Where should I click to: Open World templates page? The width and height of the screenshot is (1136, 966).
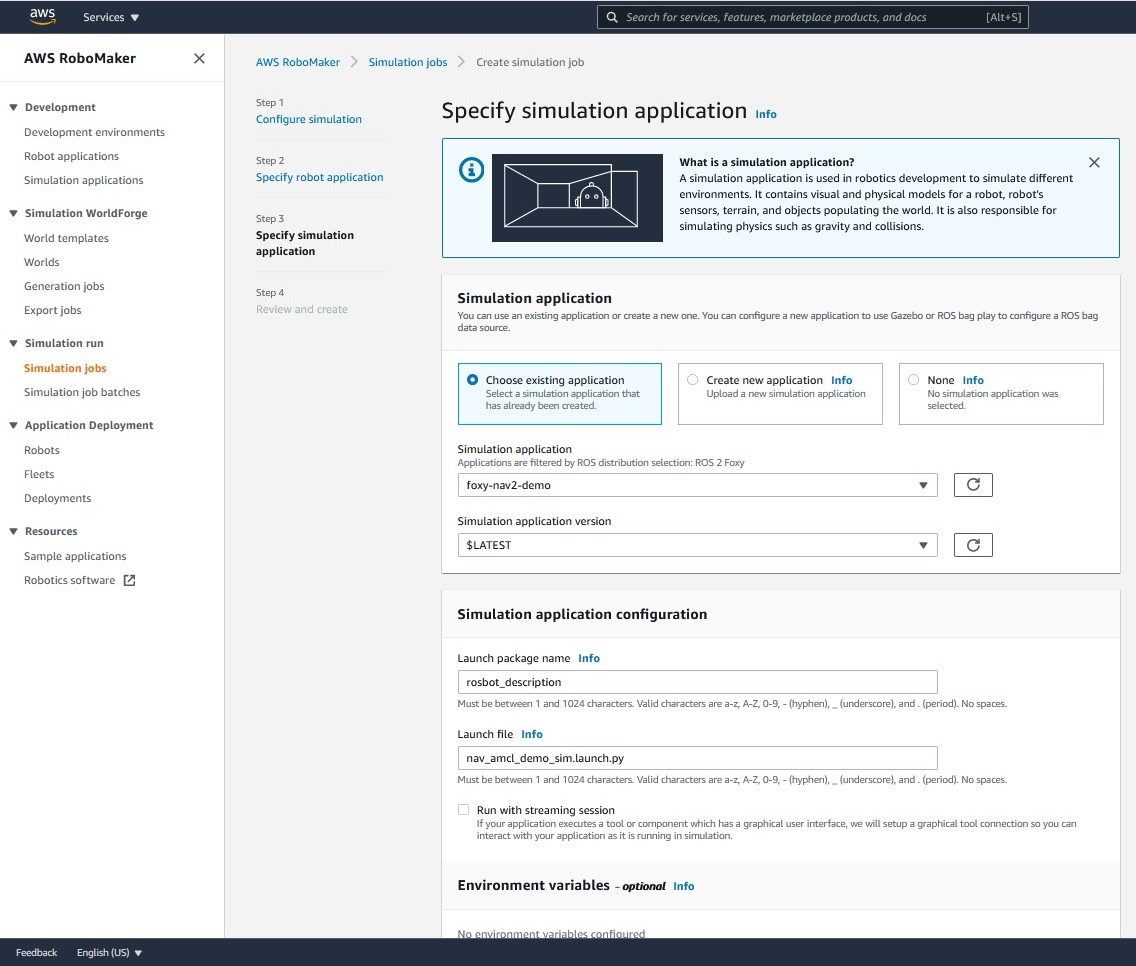pyautogui.click(x=66, y=238)
